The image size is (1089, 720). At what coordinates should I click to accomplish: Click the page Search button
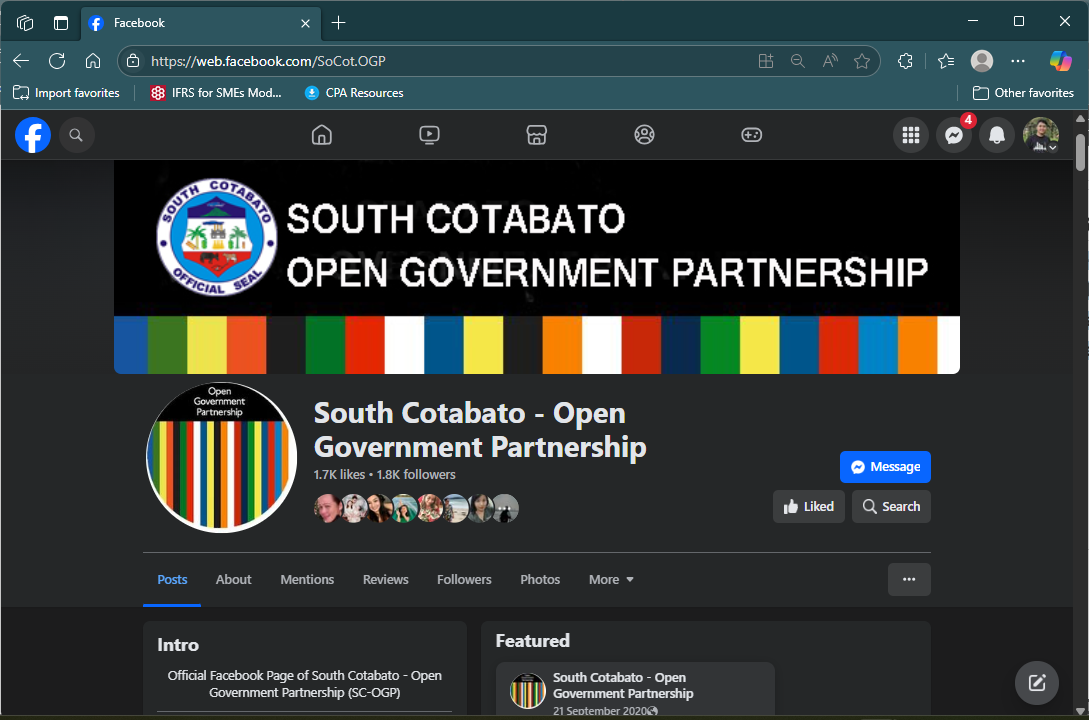click(x=891, y=506)
